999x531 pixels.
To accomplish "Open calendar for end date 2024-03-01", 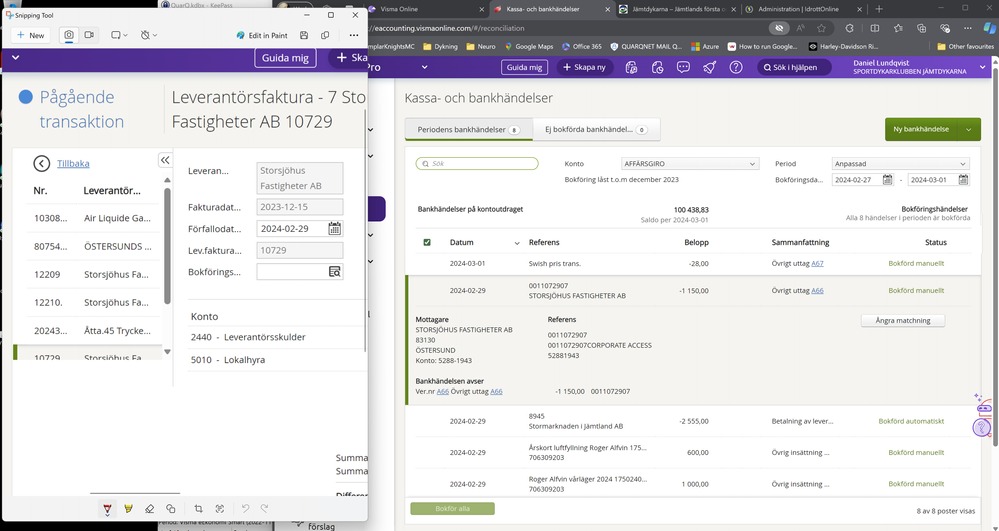I will pyautogui.click(x=963, y=180).
